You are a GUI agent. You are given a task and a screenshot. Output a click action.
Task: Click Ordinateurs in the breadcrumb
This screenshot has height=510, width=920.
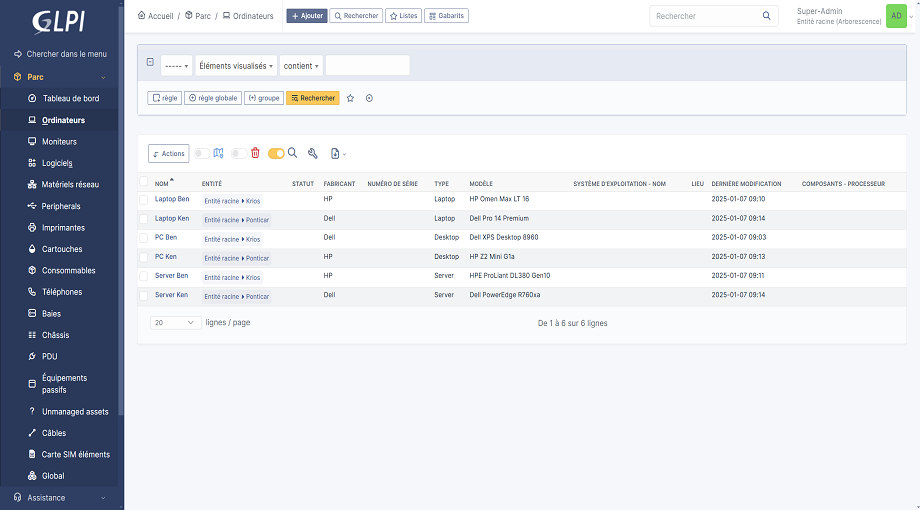click(x=253, y=16)
